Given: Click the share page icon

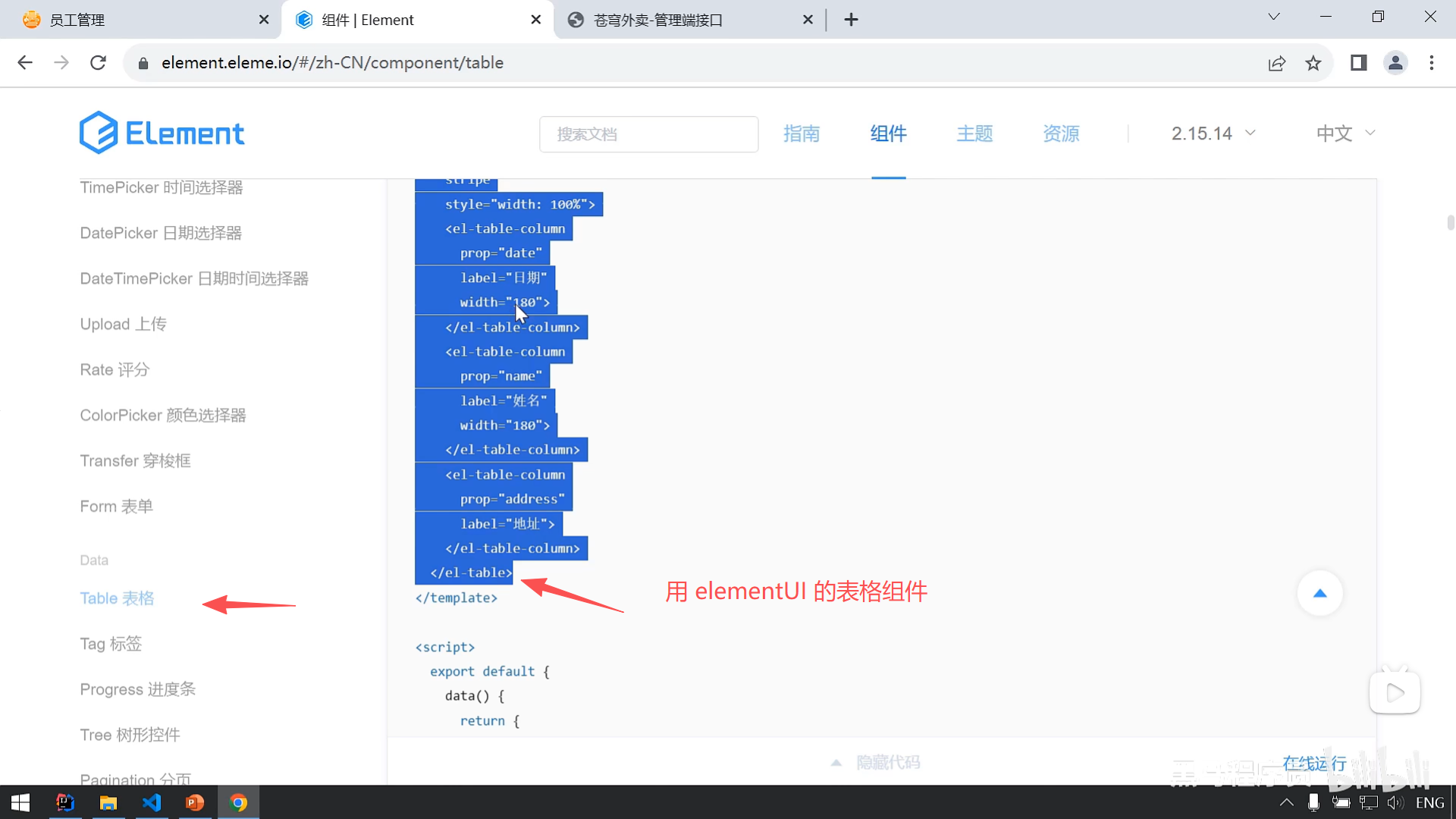Looking at the screenshot, I should [x=1277, y=63].
